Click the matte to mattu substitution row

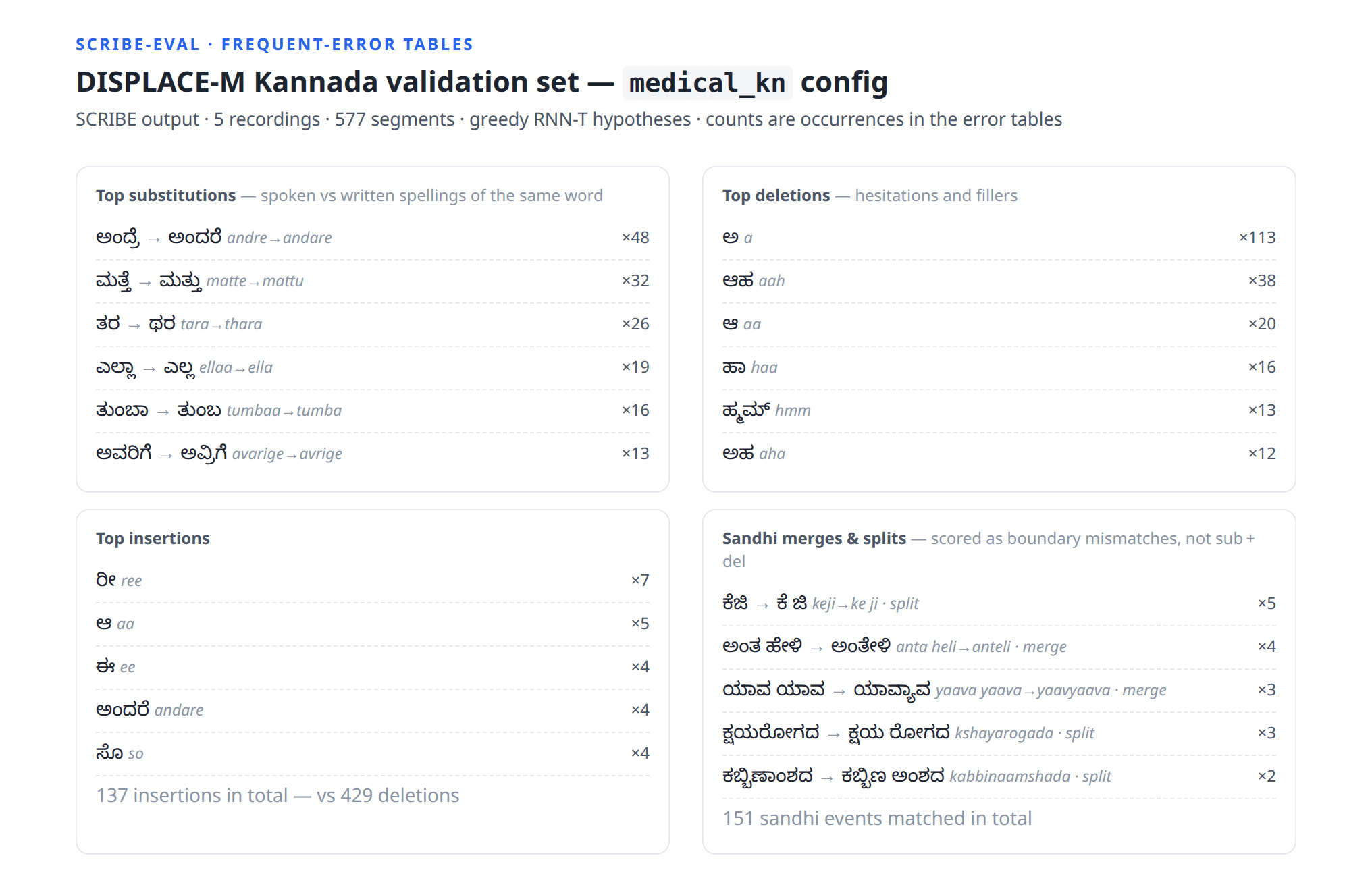[x=372, y=281]
